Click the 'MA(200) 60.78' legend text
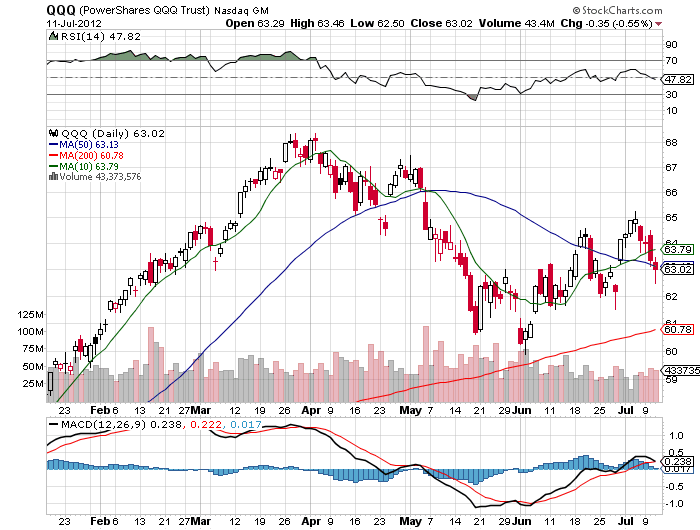Image resolution: width=700 pixels, height=530 pixels. pos(91,155)
